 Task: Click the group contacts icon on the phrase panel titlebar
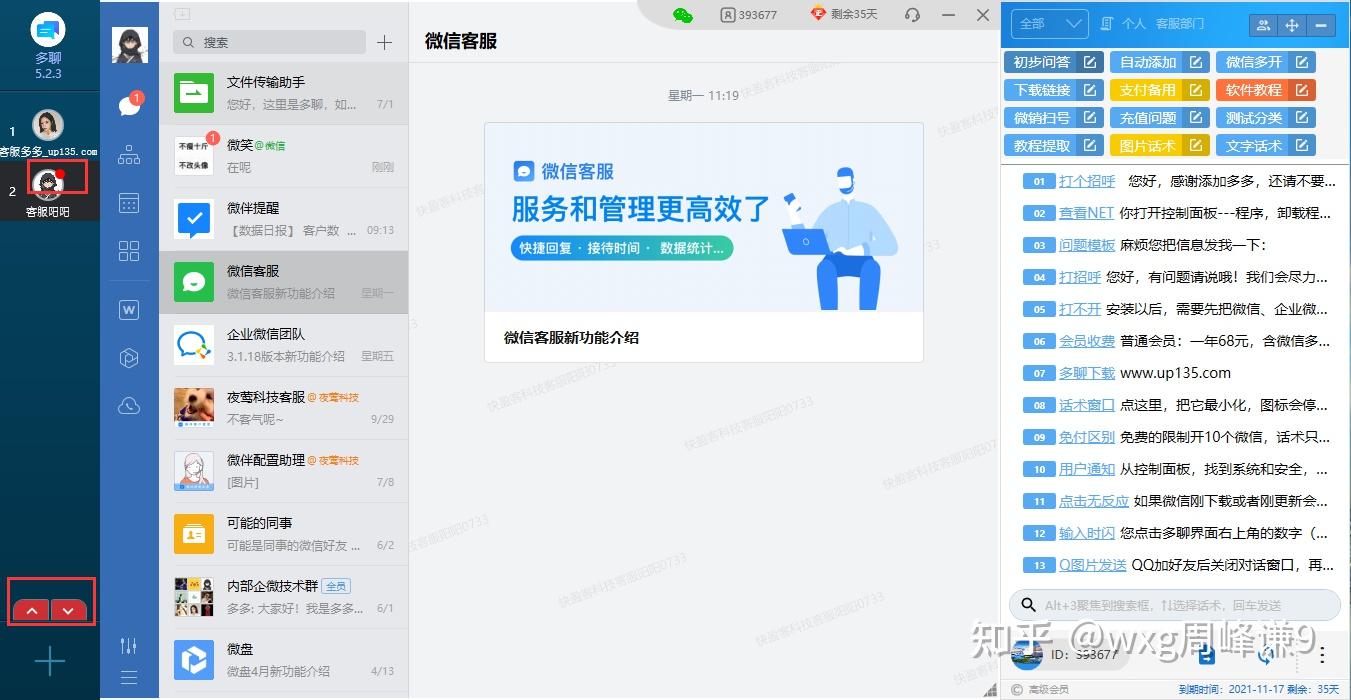(1261, 25)
